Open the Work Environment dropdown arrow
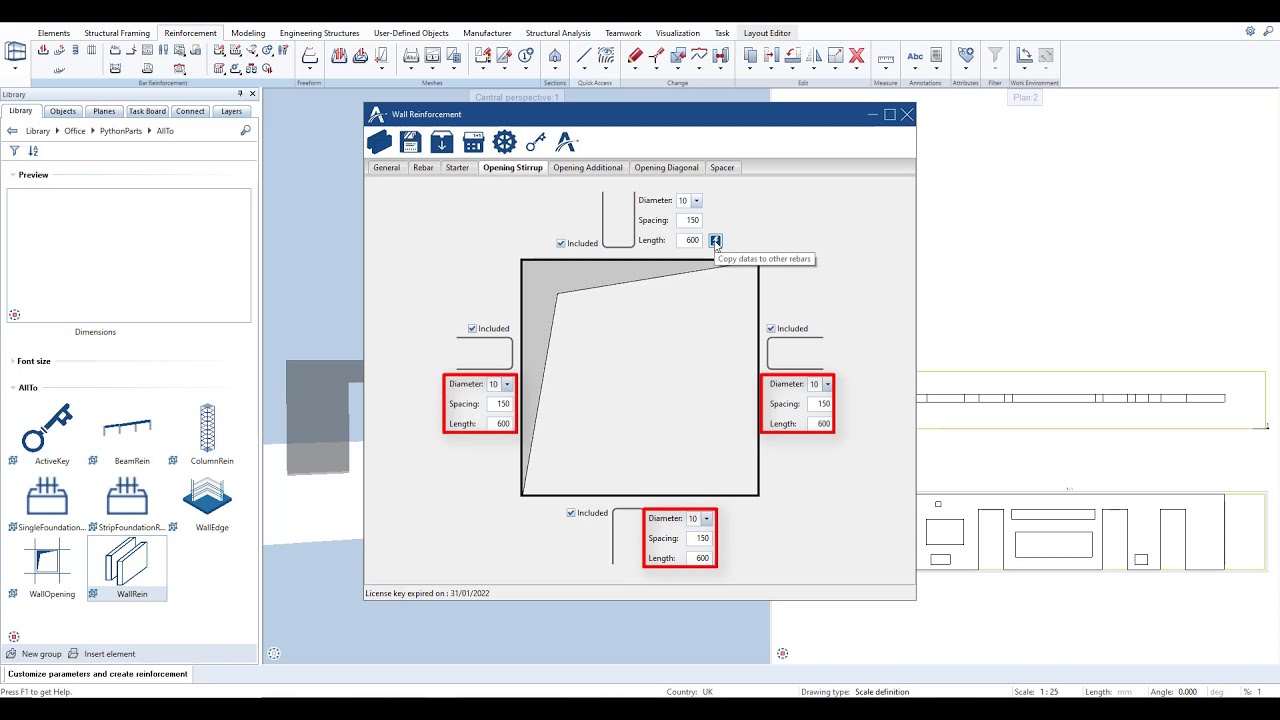Viewport: 1280px width, 720px height. click(x=1025, y=68)
